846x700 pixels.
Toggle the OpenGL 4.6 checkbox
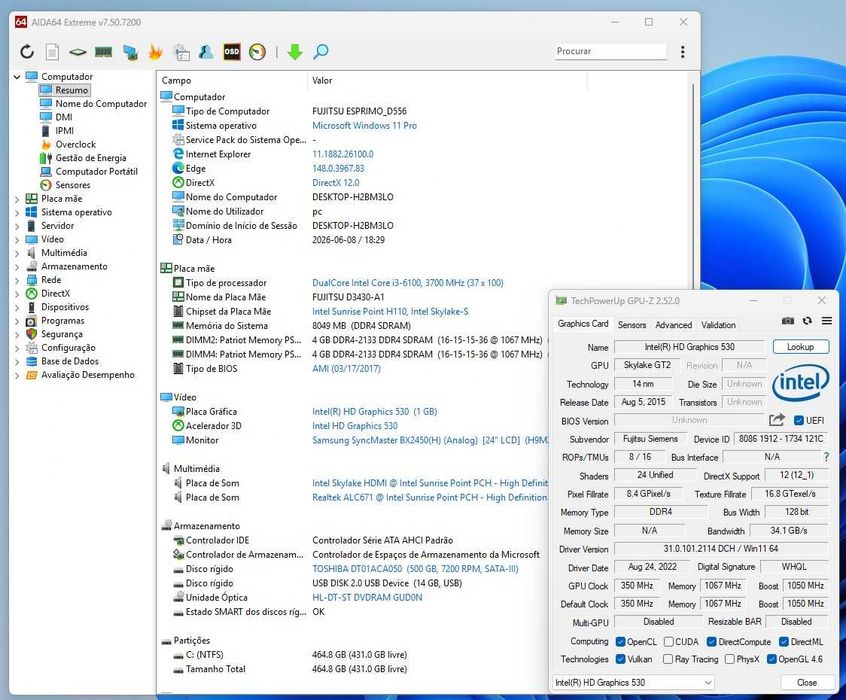click(x=772, y=659)
